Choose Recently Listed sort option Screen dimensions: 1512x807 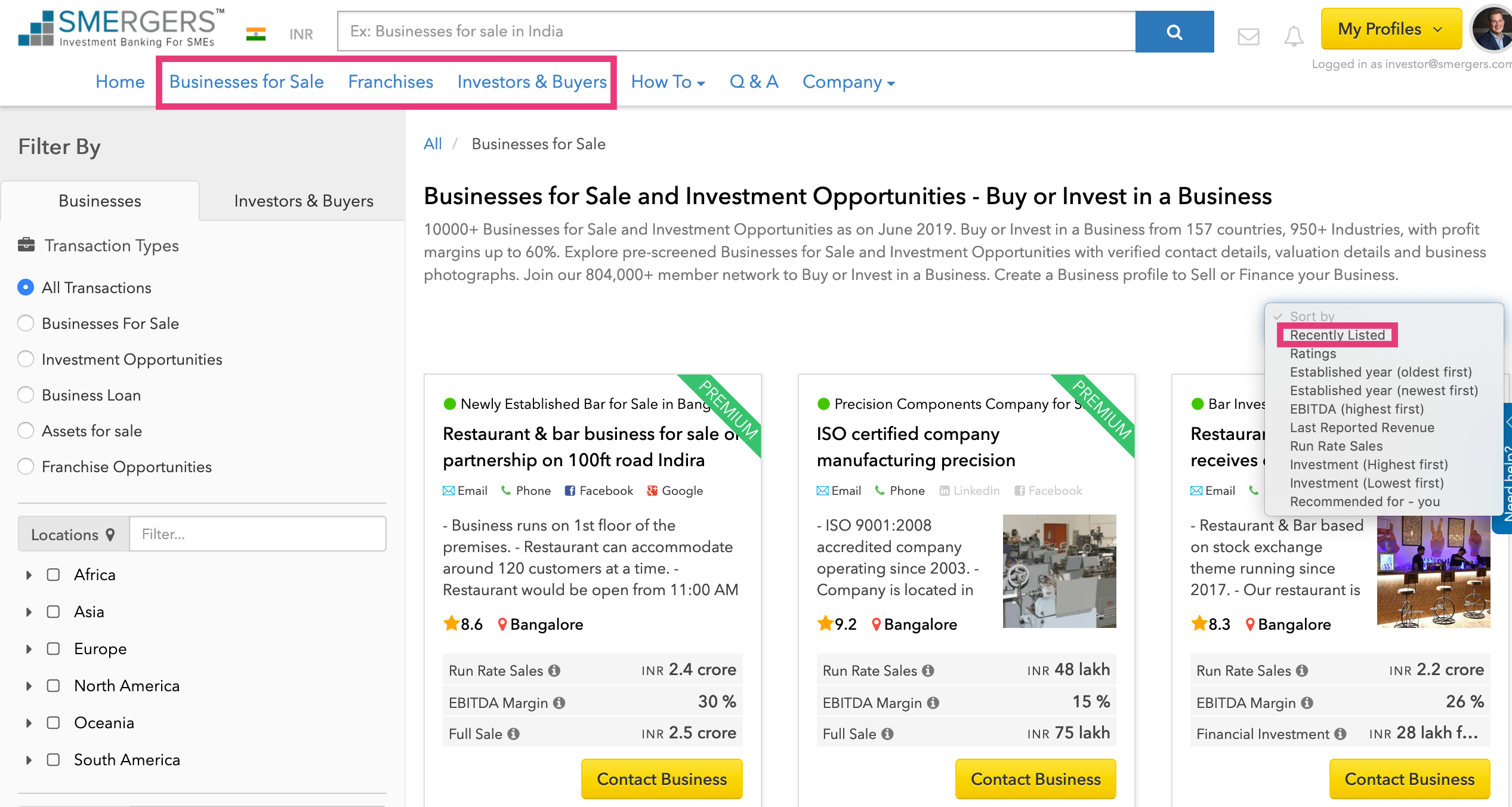tap(1337, 335)
